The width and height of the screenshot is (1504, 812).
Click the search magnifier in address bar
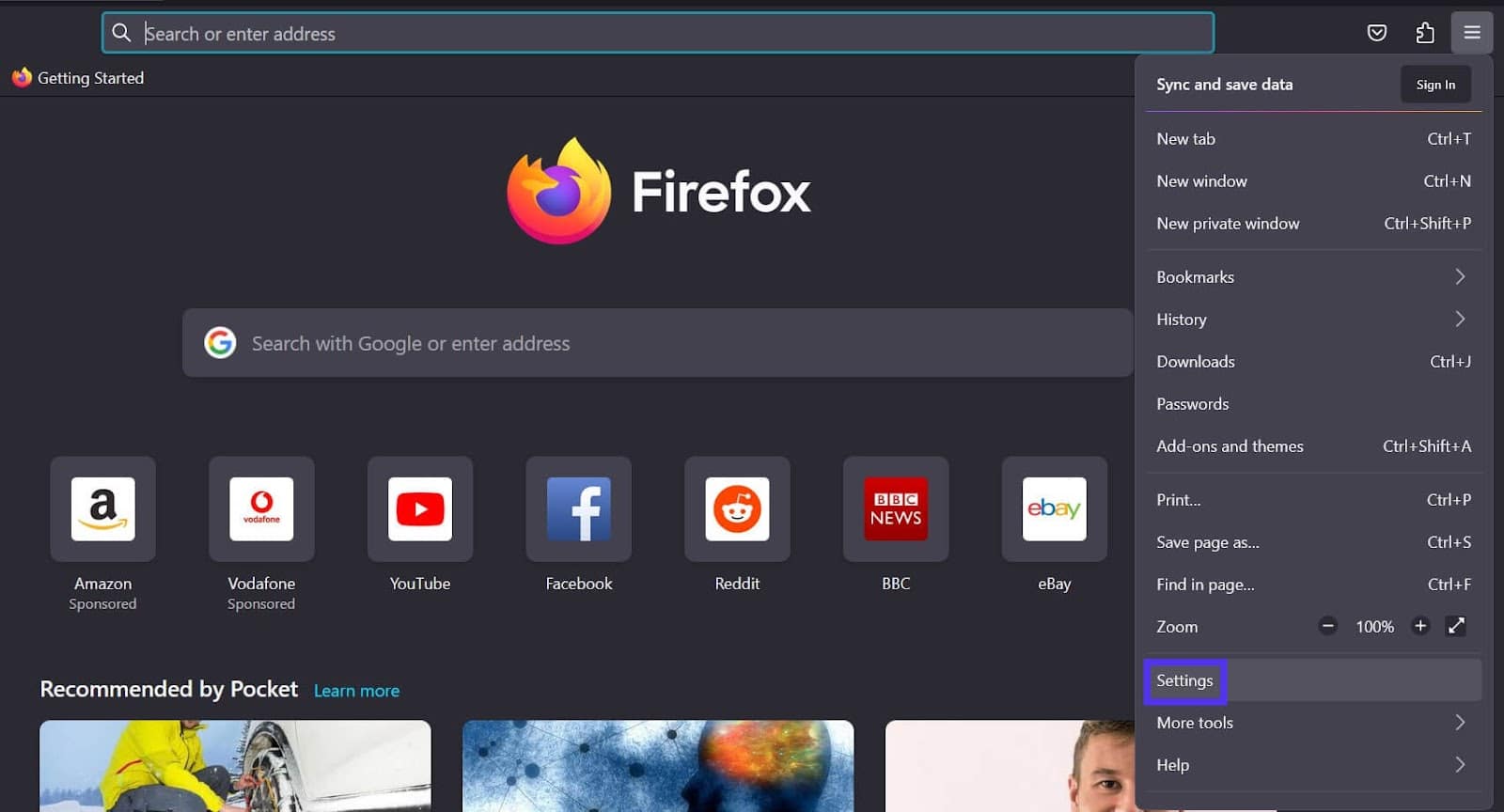pos(121,33)
